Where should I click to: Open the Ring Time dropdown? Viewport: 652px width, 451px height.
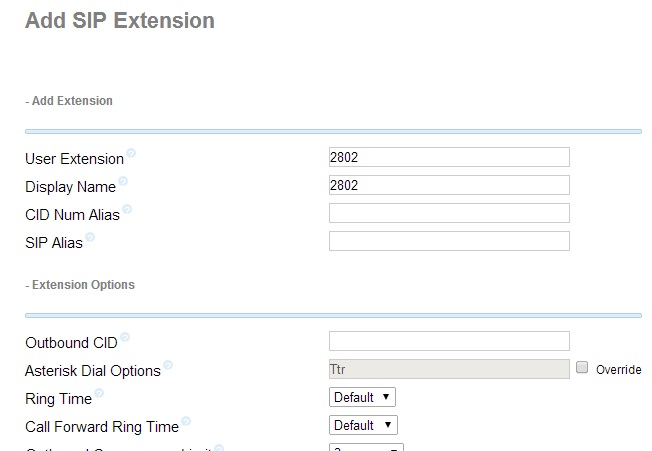[x=363, y=397]
